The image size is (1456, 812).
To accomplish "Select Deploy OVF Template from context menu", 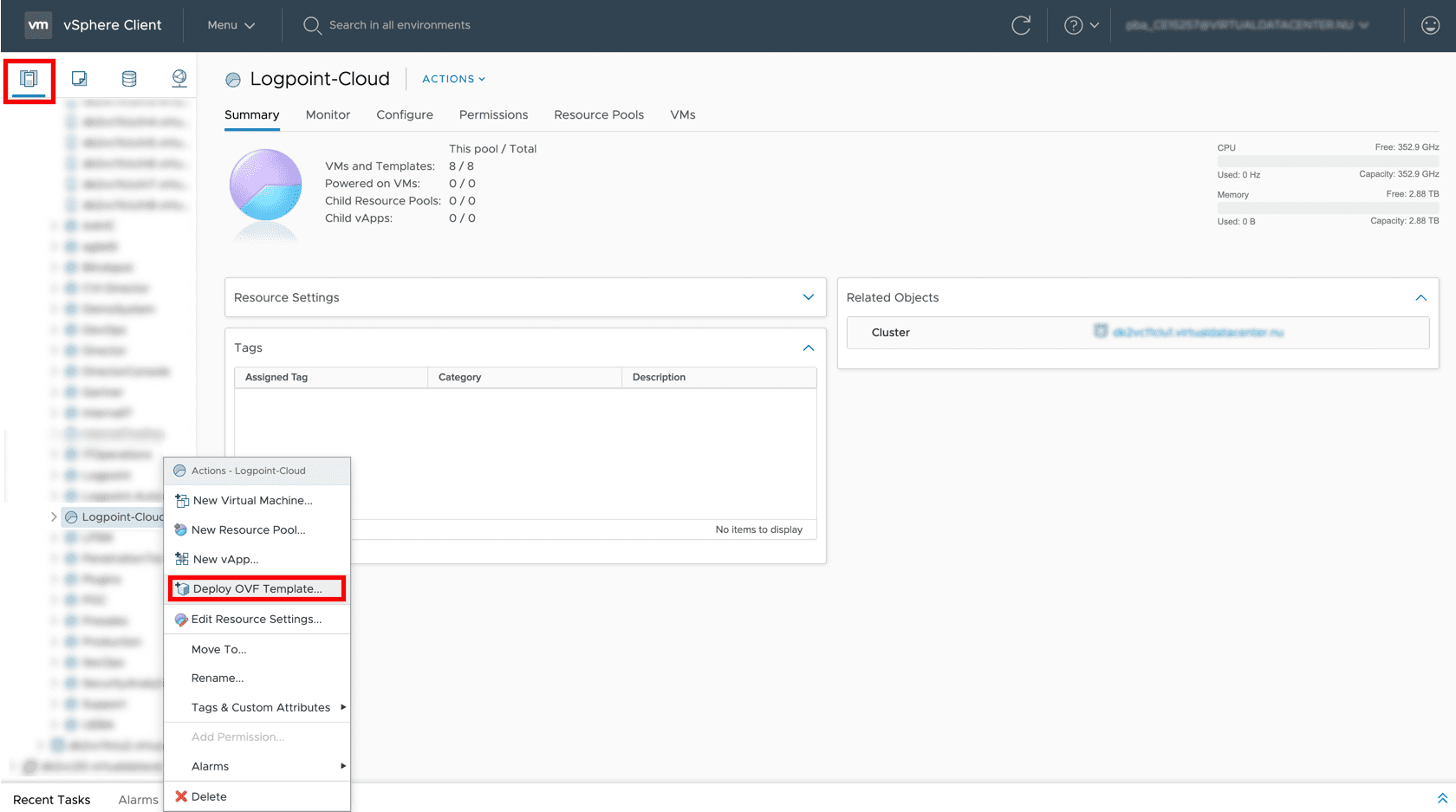I will click(257, 588).
